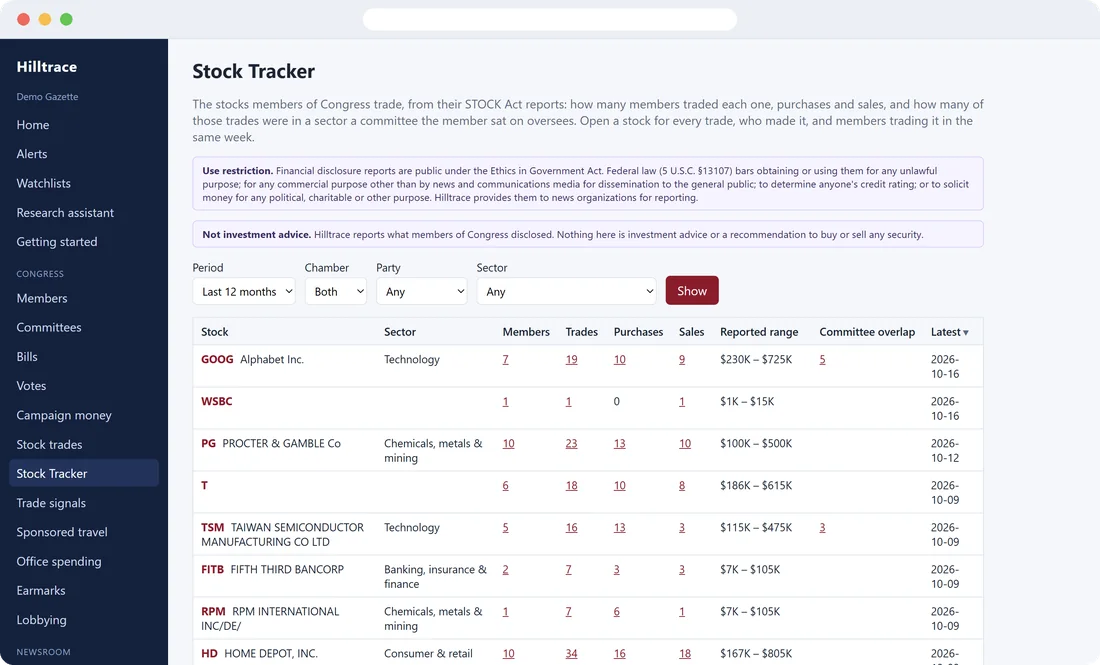Open the WSBC stock link

tap(217, 401)
